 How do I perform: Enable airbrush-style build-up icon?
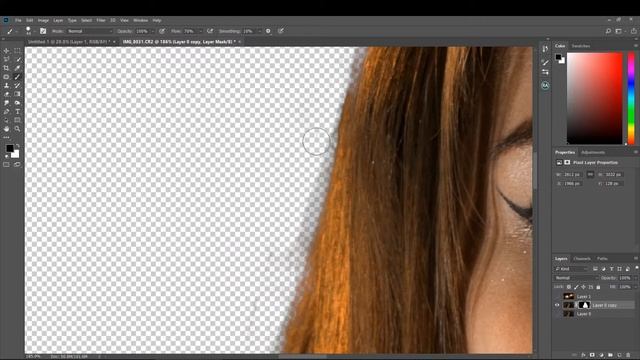tap(210, 31)
